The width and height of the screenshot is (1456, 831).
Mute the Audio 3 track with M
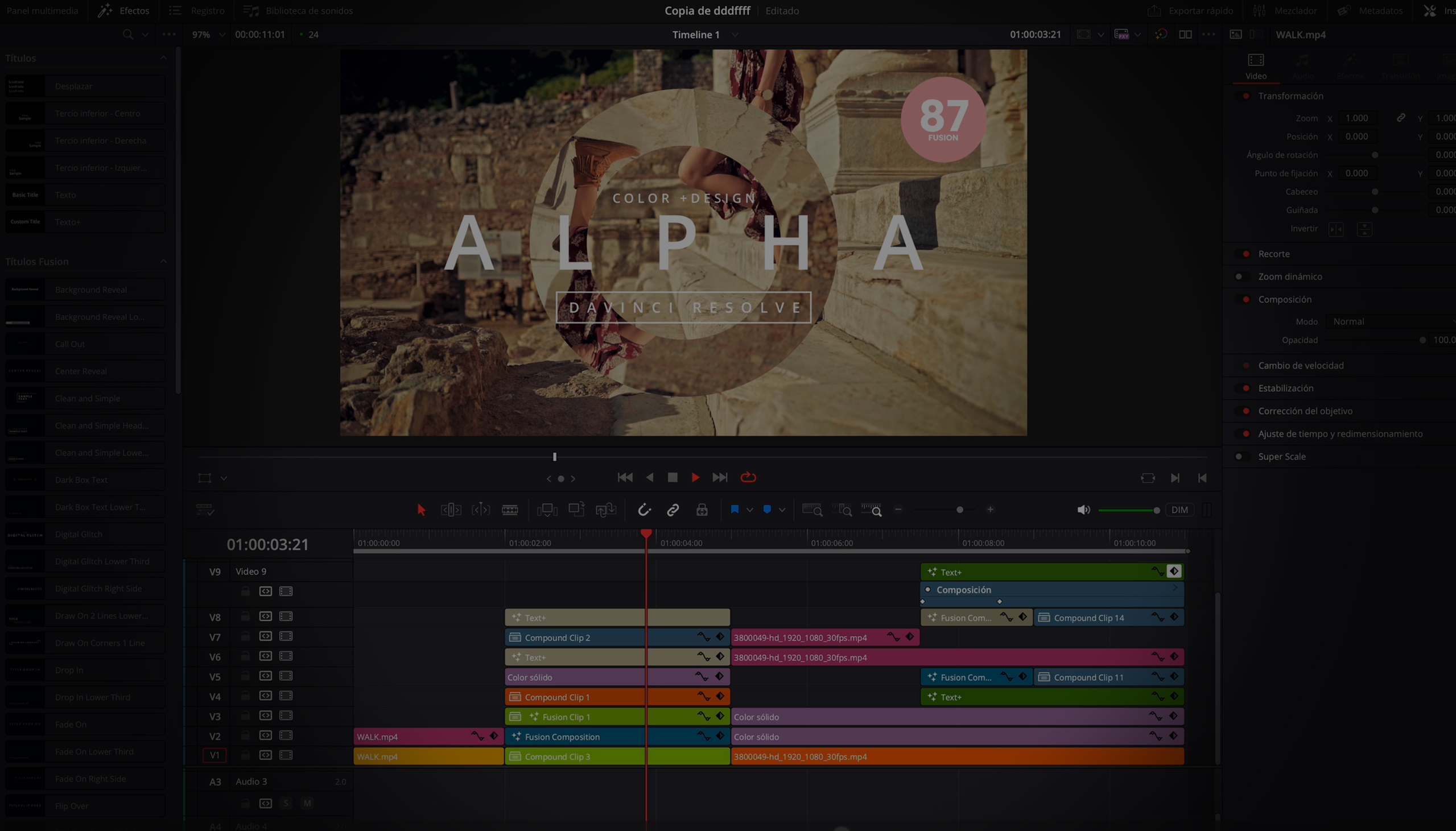307,804
